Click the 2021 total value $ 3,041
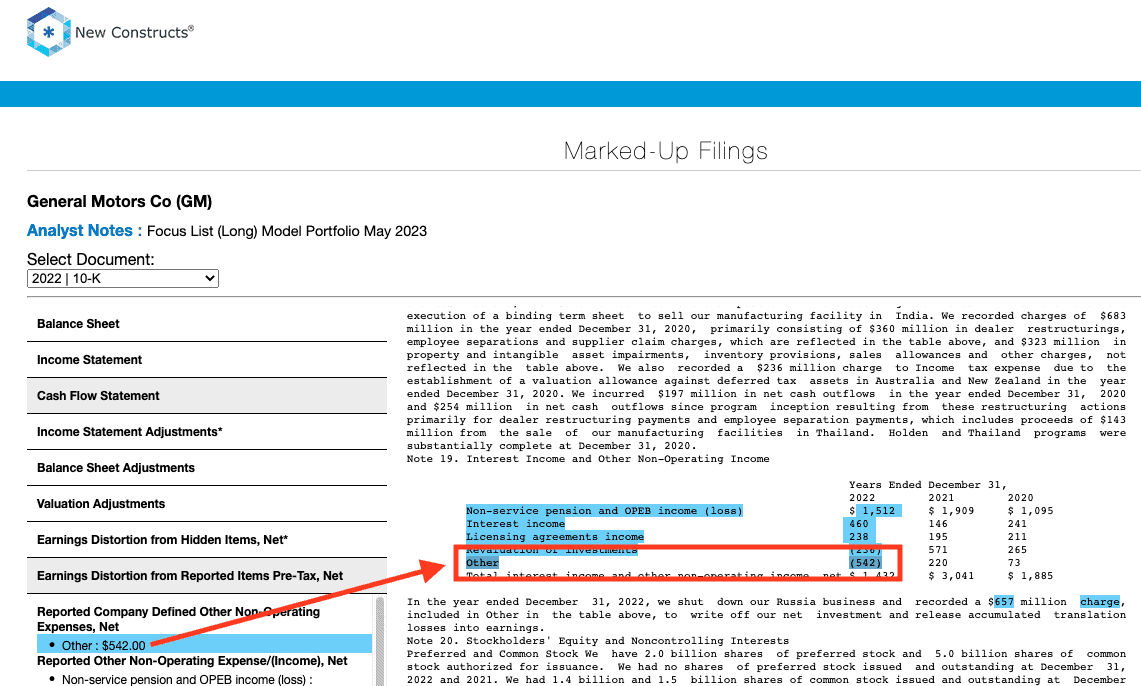Image resolution: width=1141 pixels, height=686 pixels. pyautogui.click(x=951, y=575)
